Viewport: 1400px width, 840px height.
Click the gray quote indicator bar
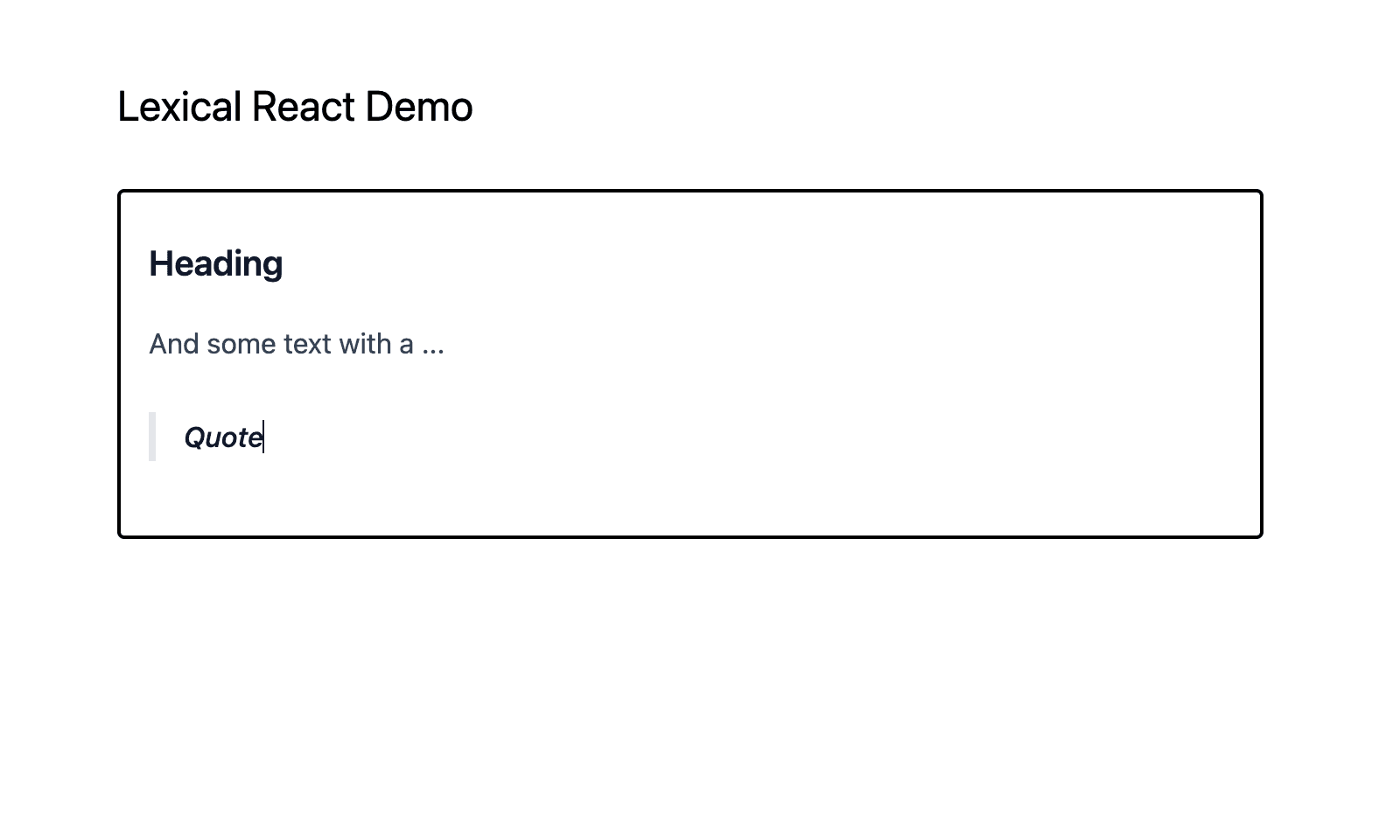(x=154, y=437)
